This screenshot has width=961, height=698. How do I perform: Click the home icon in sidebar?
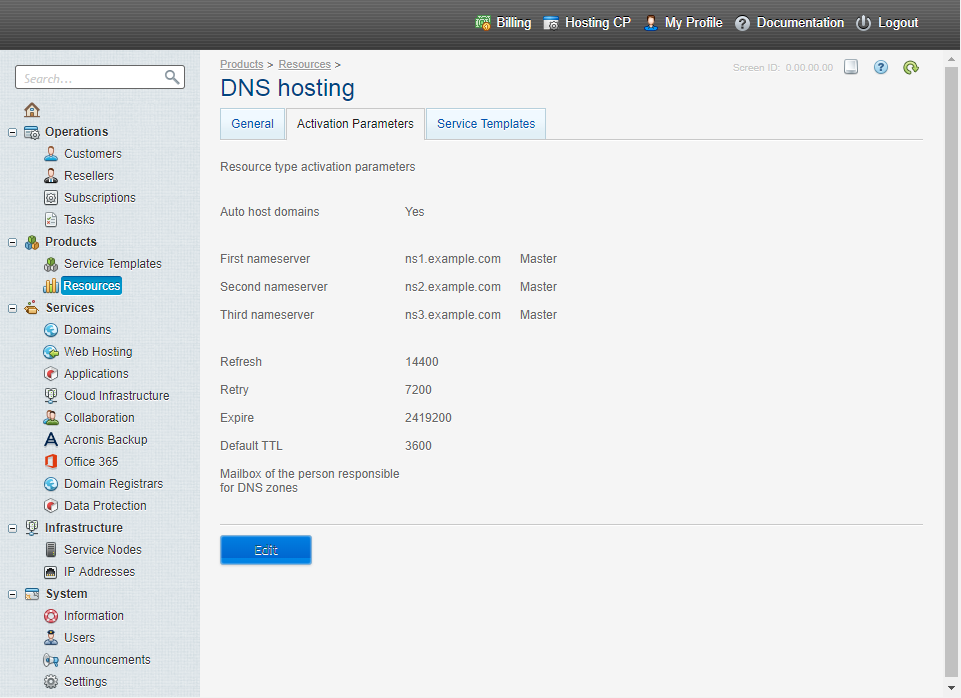coord(32,110)
